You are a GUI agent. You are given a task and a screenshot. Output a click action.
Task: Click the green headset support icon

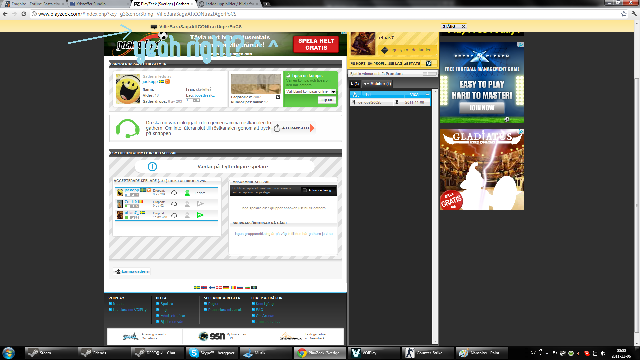click(128, 128)
